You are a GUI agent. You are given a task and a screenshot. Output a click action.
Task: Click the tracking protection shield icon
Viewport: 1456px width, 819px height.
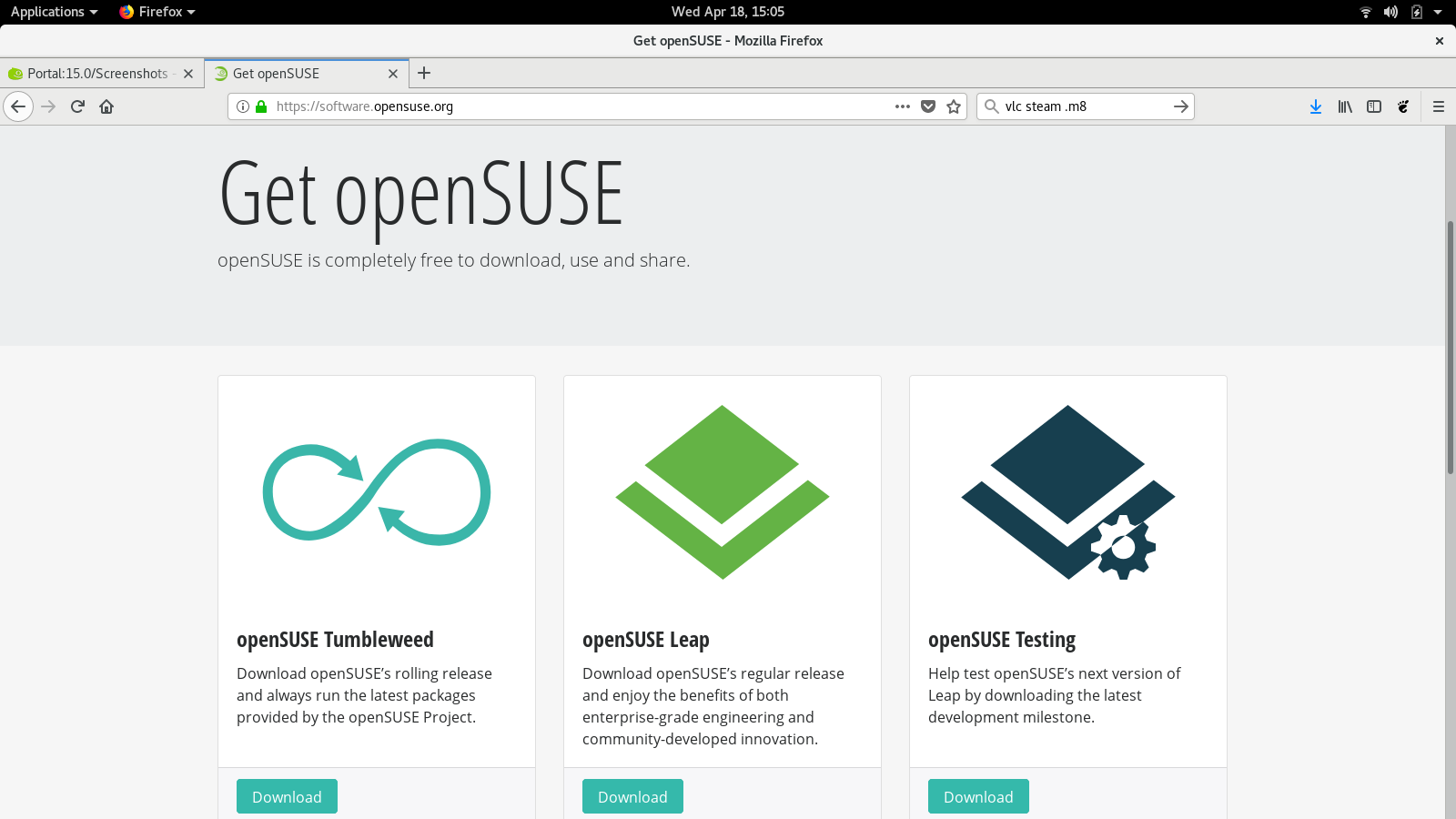tap(927, 106)
